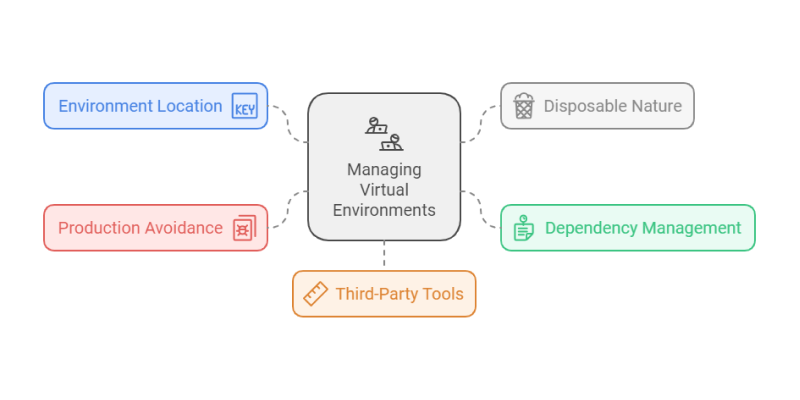This screenshot has width=800, height=400.
Task: Click the 'Production Avoidance' label
Action: (140, 228)
